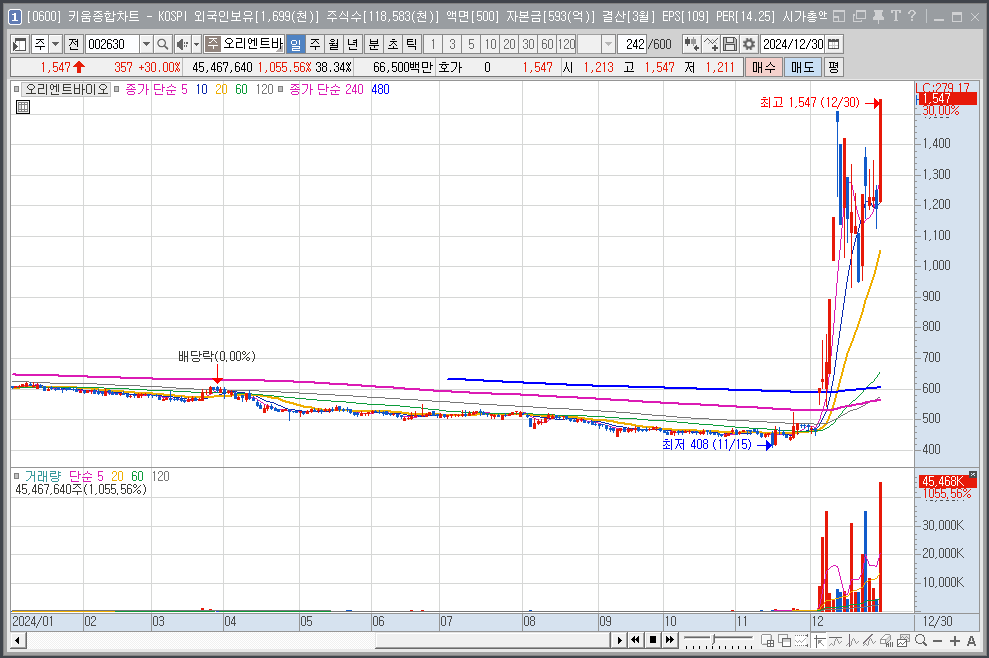Image resolution: width=989 pixels, height=658 pixels.
Task: Click the candle compare toolbar icon
Action: coord(691,44)
